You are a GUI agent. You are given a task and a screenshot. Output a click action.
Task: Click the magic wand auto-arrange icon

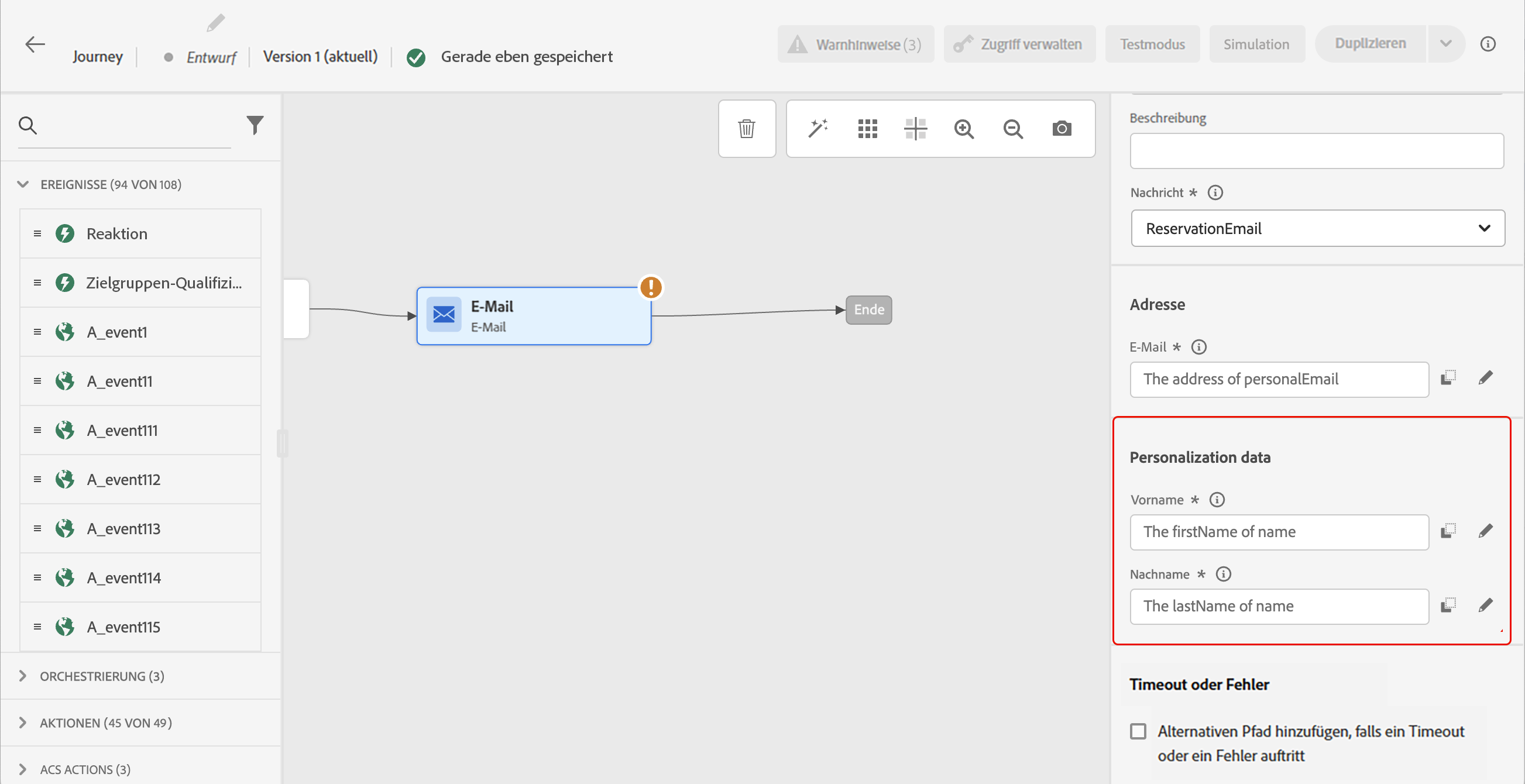tap(818, 128)
